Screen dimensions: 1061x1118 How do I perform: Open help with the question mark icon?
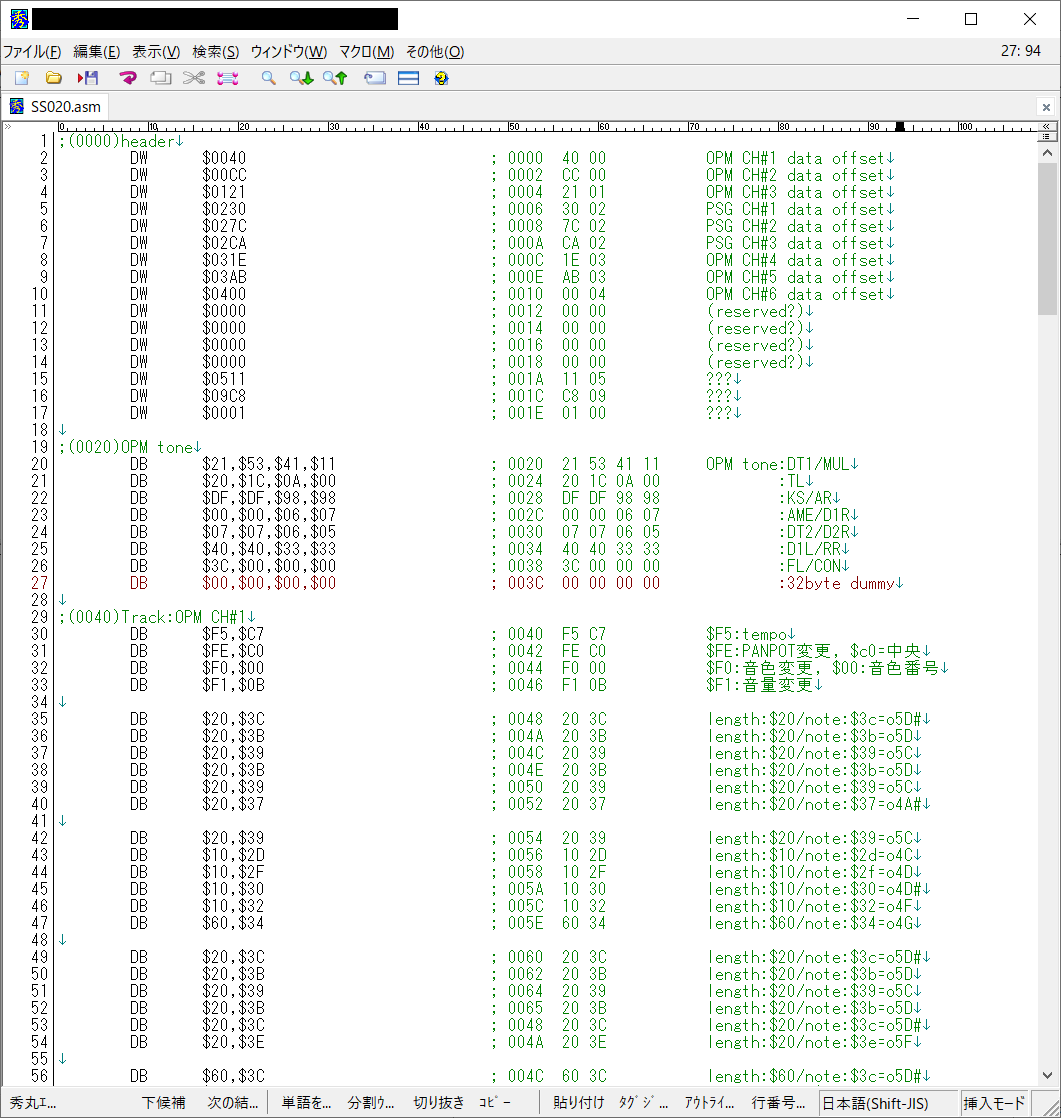[441, 78]
